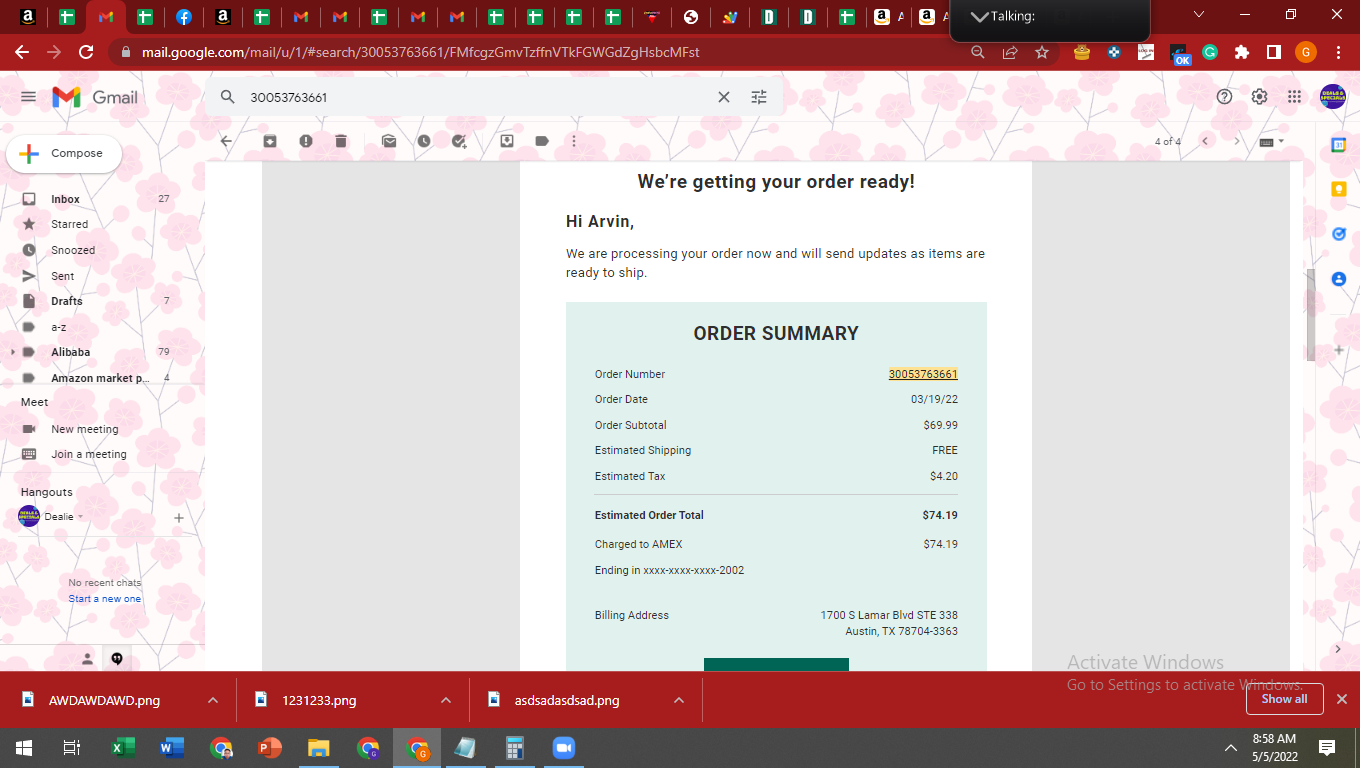Collapse the side panel chevron
Image resolution: width=1360 pixels, height=768 pixels.
point(1339,649)
